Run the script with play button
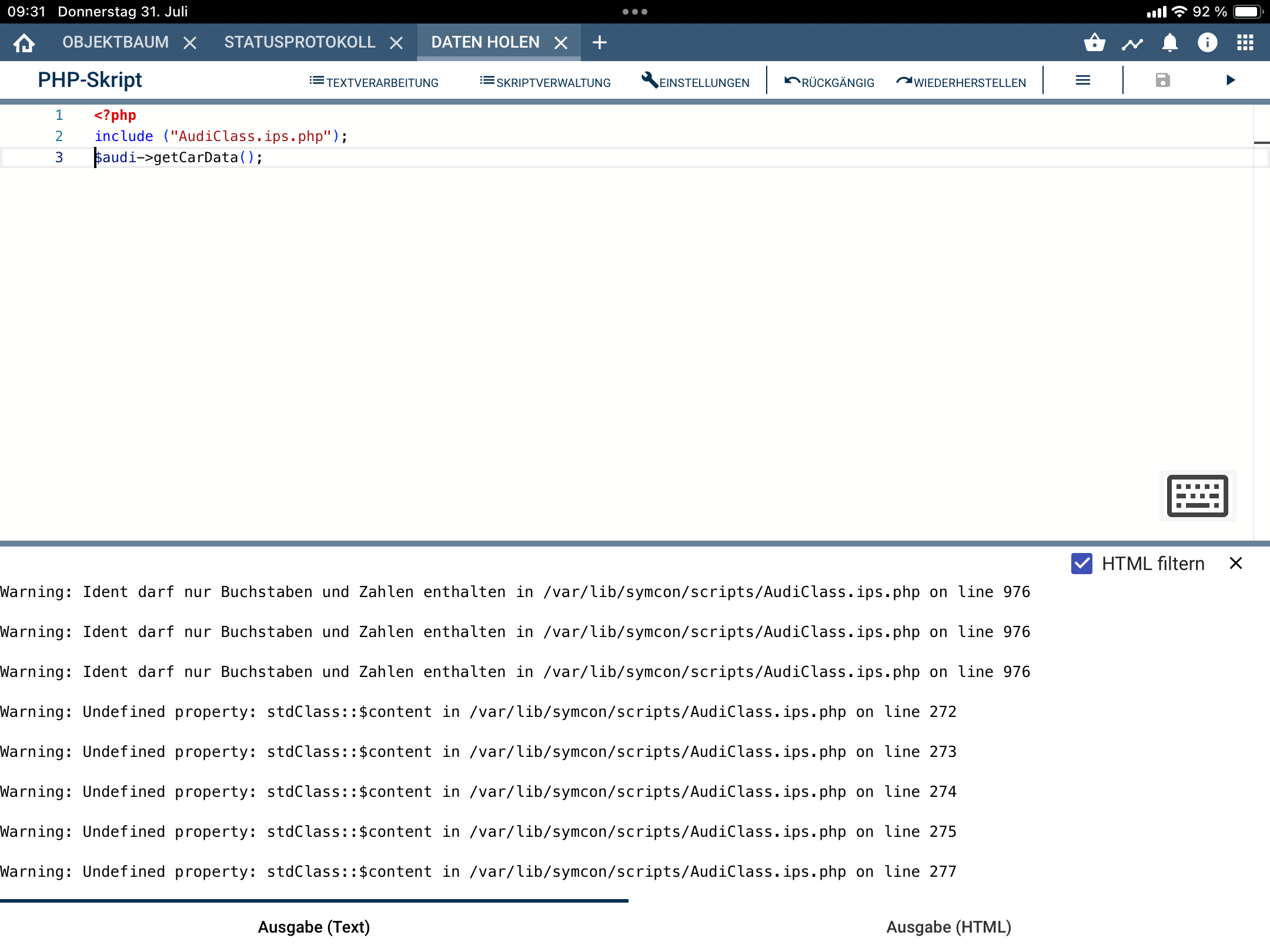Viewport: 1270px width, 952px height. 1230,81
